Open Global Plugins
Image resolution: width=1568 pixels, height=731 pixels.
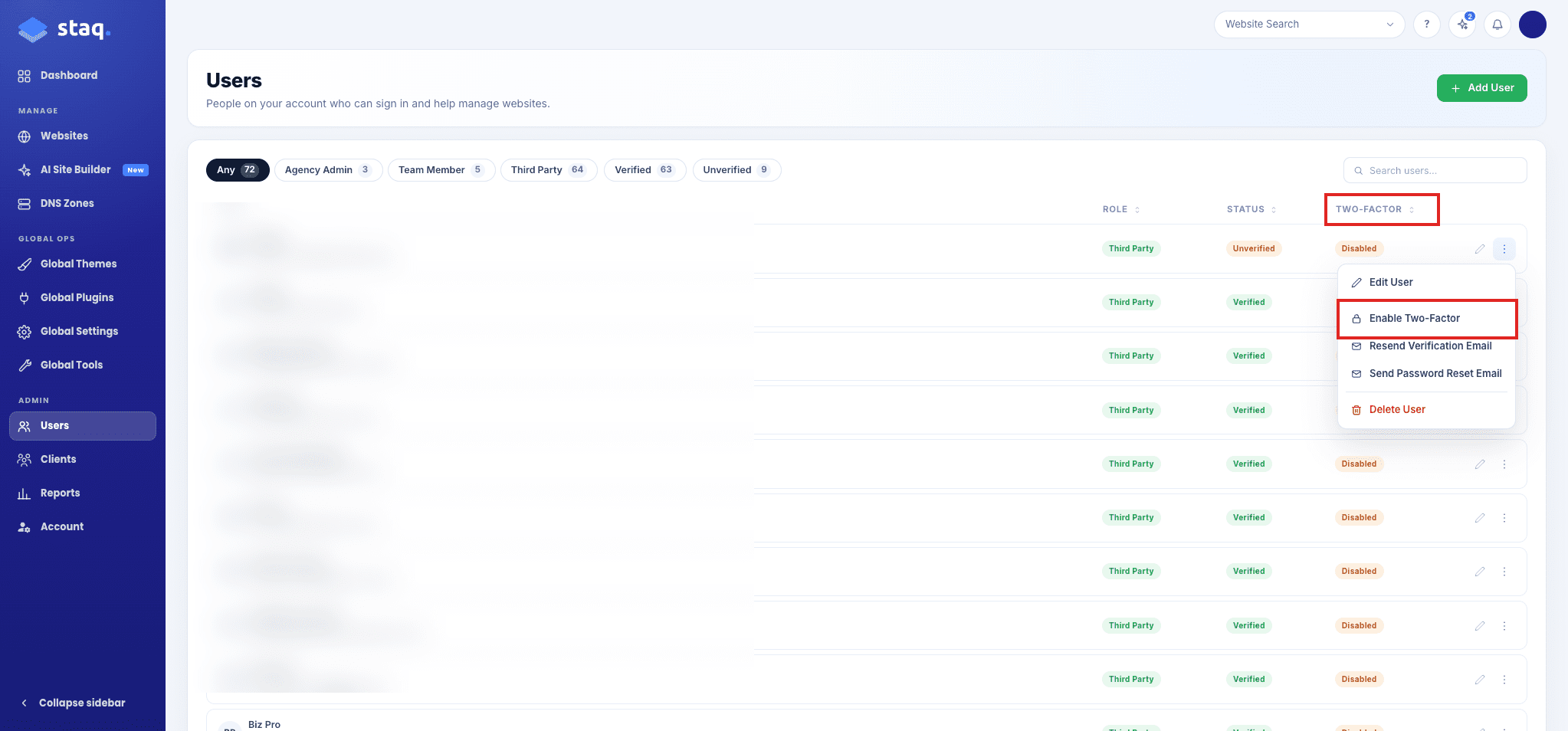click(77, 297)
